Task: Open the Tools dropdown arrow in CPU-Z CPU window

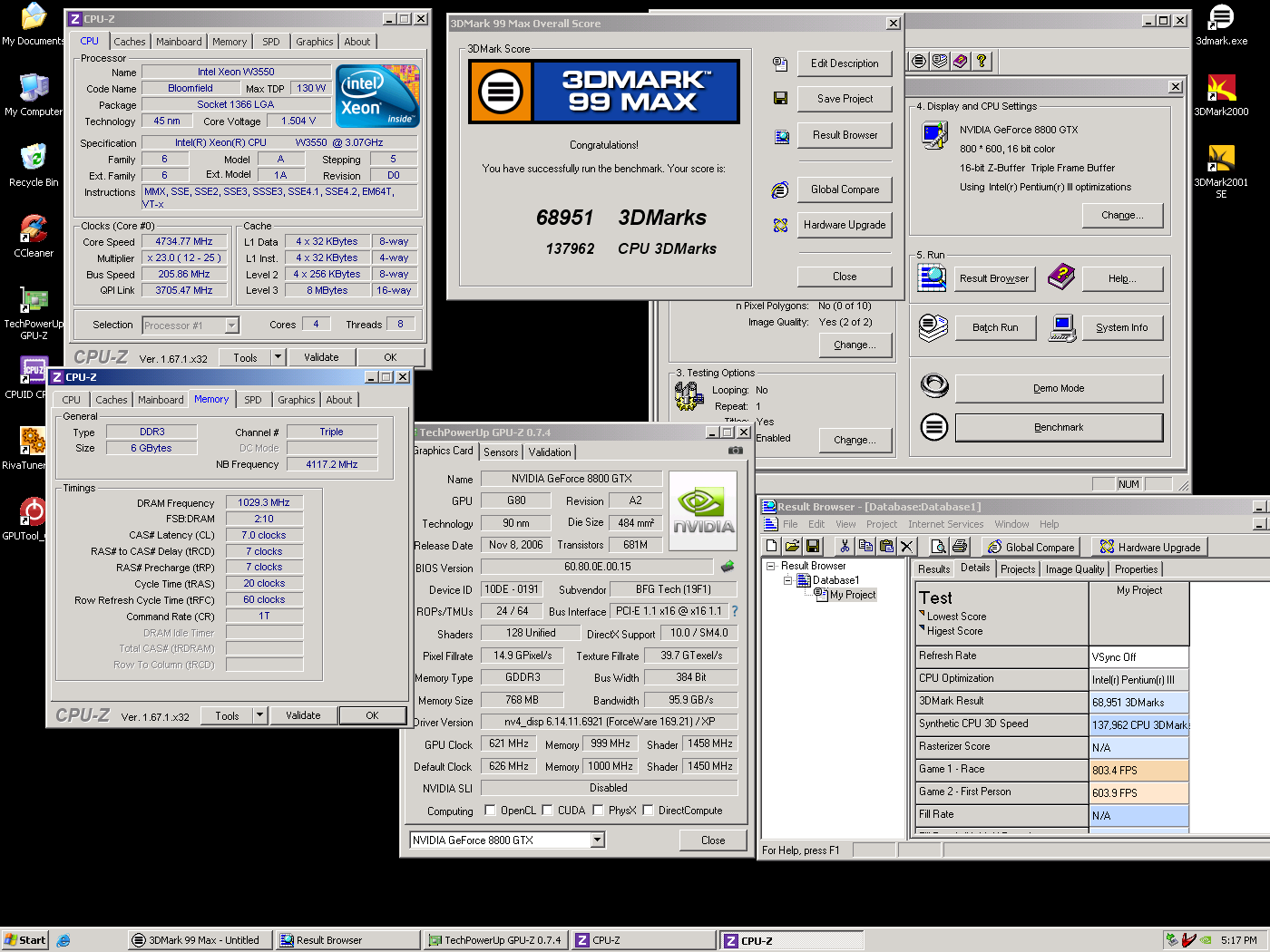Action: click(x=278, y=357)
